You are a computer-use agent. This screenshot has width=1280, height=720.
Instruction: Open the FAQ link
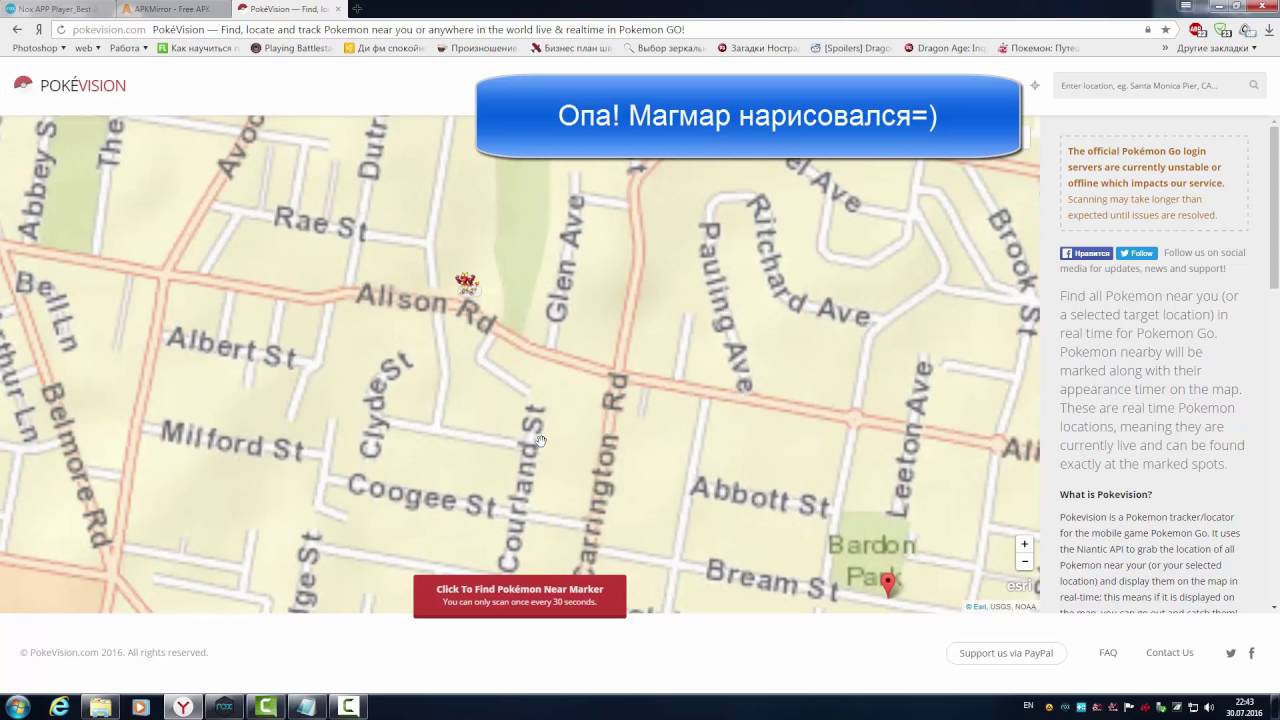click(x=1108, y=653)
